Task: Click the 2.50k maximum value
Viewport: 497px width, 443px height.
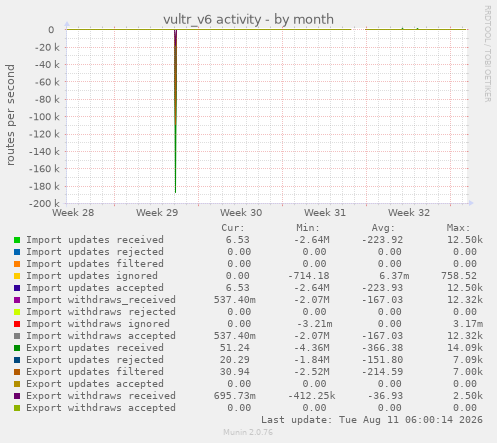Action: pyautogui.click(x=468, y=396)
